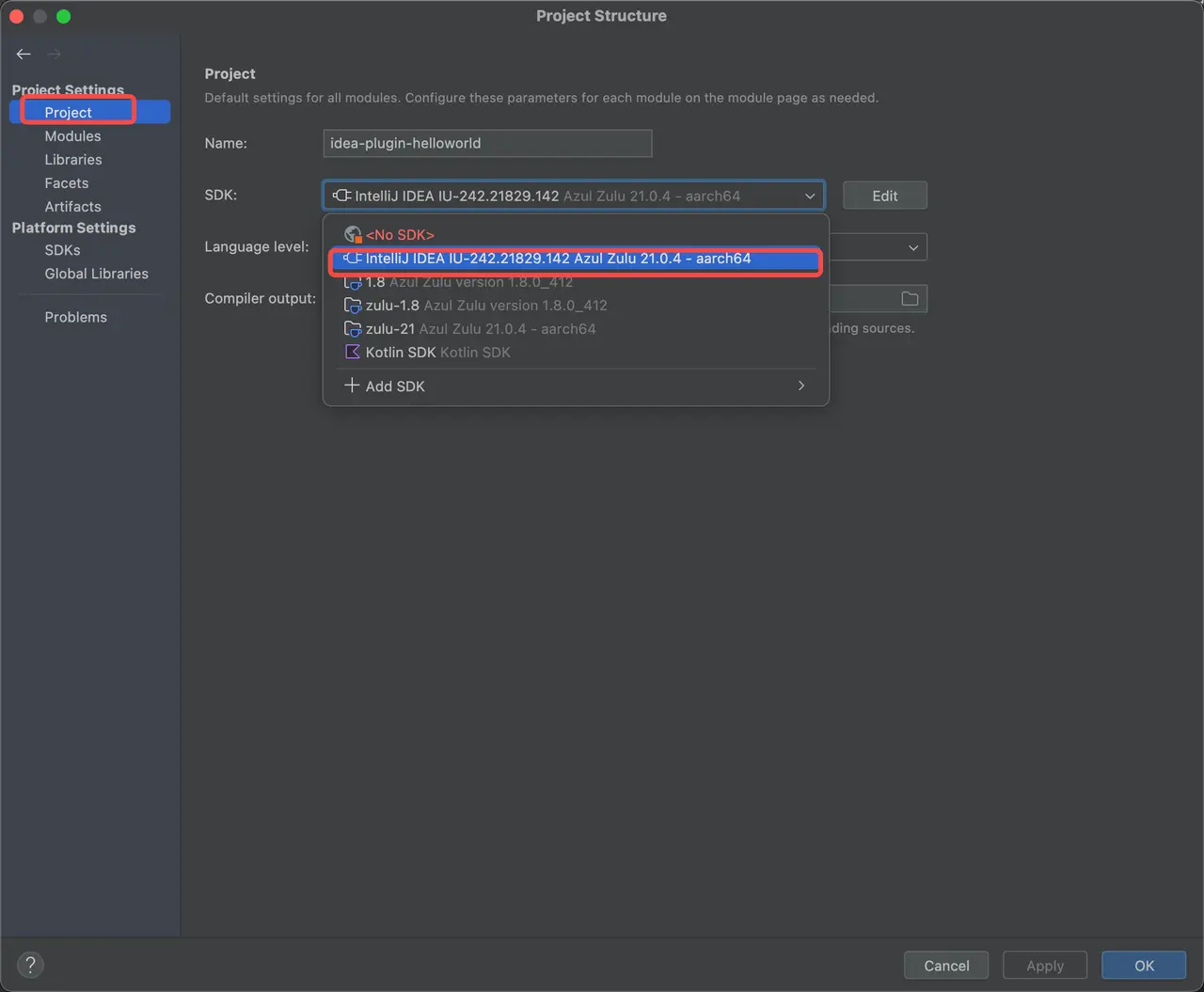The width and height of the screenshot is (1204, 992).
Task: Click the default settings description text
Action: [542, 98]
